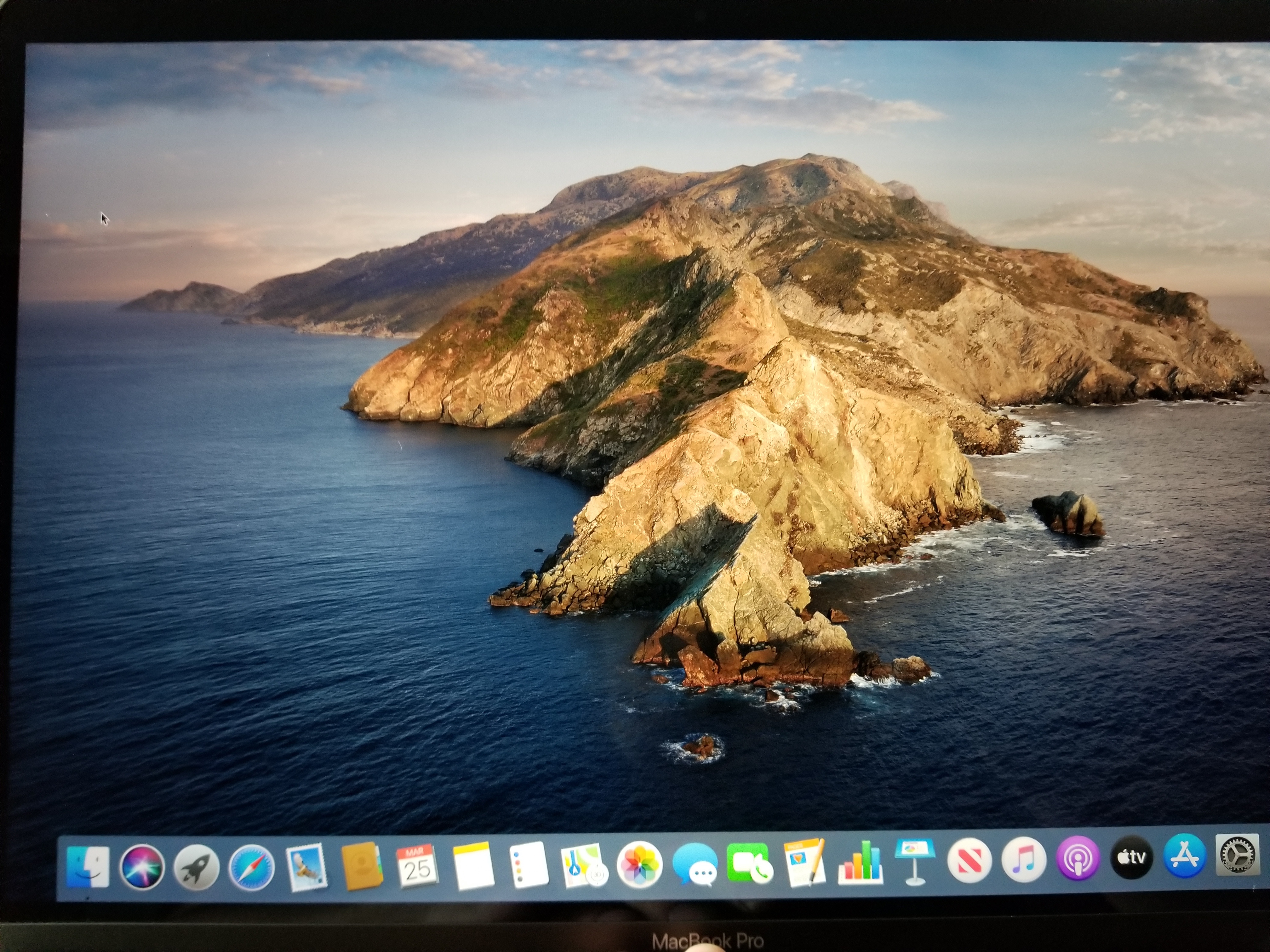
Task: Open the Apple TV app
Action: pos(1132,858)
